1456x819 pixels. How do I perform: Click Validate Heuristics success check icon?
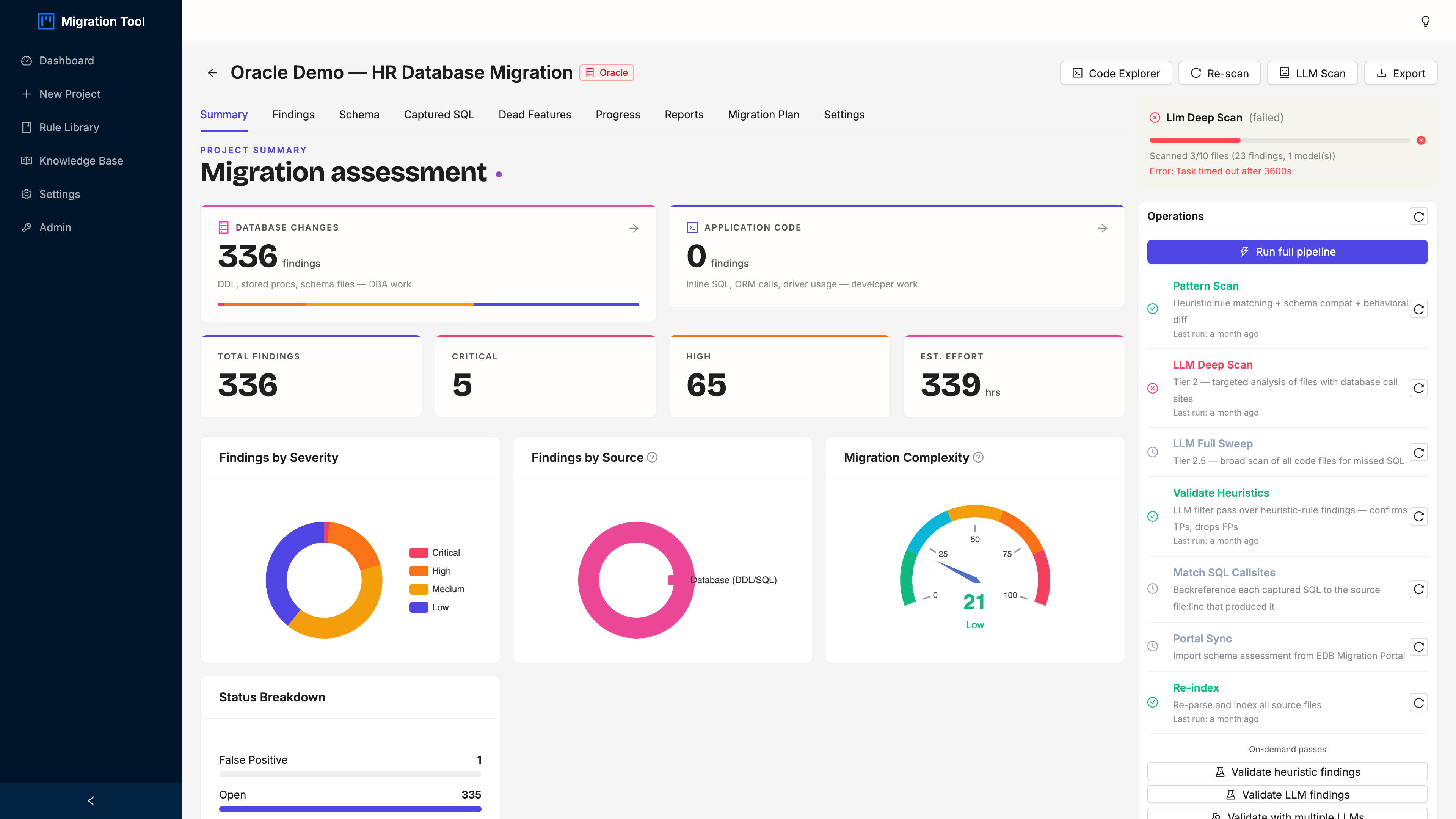click(1153, 516)
